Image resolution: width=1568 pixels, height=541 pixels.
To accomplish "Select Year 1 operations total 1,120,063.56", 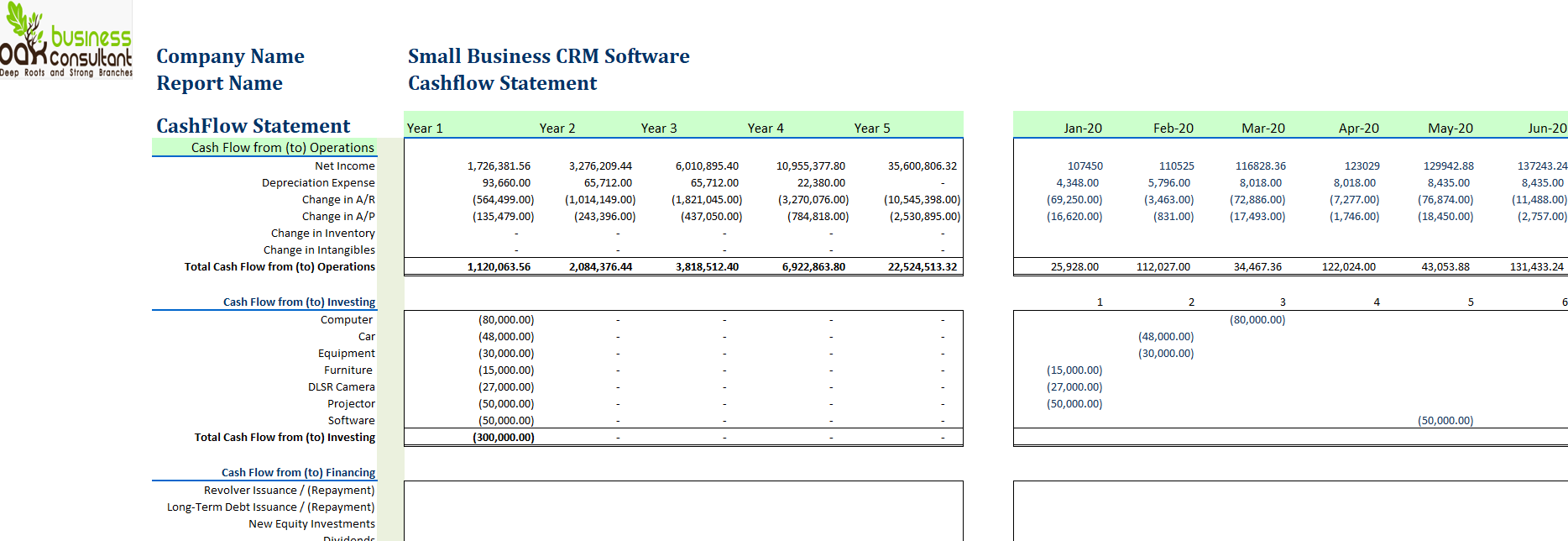I will [x=499, y=267].
